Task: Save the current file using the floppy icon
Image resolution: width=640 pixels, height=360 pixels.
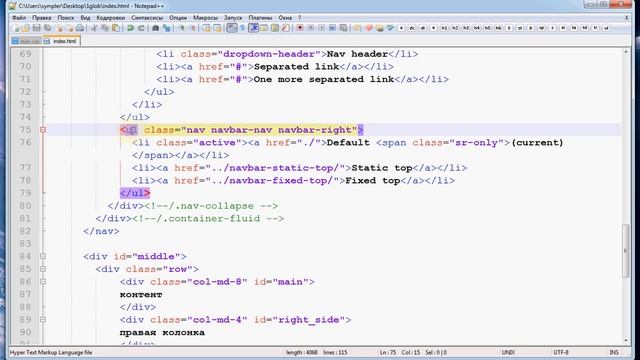Action: [x=36, y=28]
